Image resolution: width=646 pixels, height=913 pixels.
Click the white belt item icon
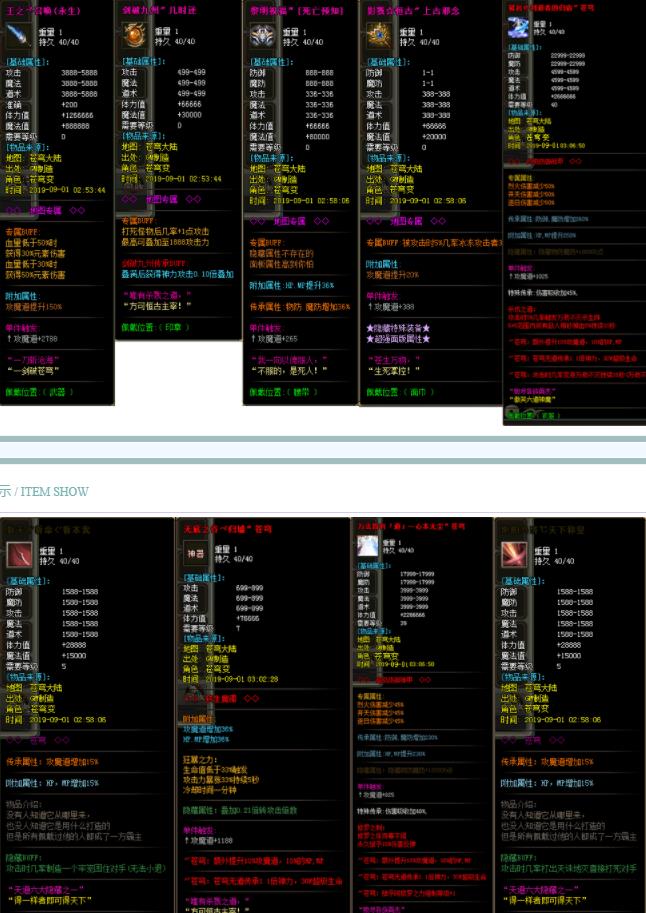pyautogui.click(x=265, y=36)
